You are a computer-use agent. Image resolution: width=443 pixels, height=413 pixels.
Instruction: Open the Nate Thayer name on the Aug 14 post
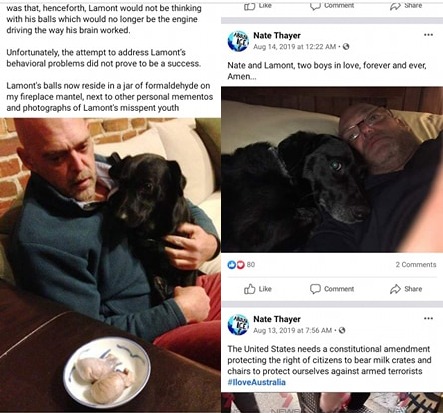coord(277,35)
